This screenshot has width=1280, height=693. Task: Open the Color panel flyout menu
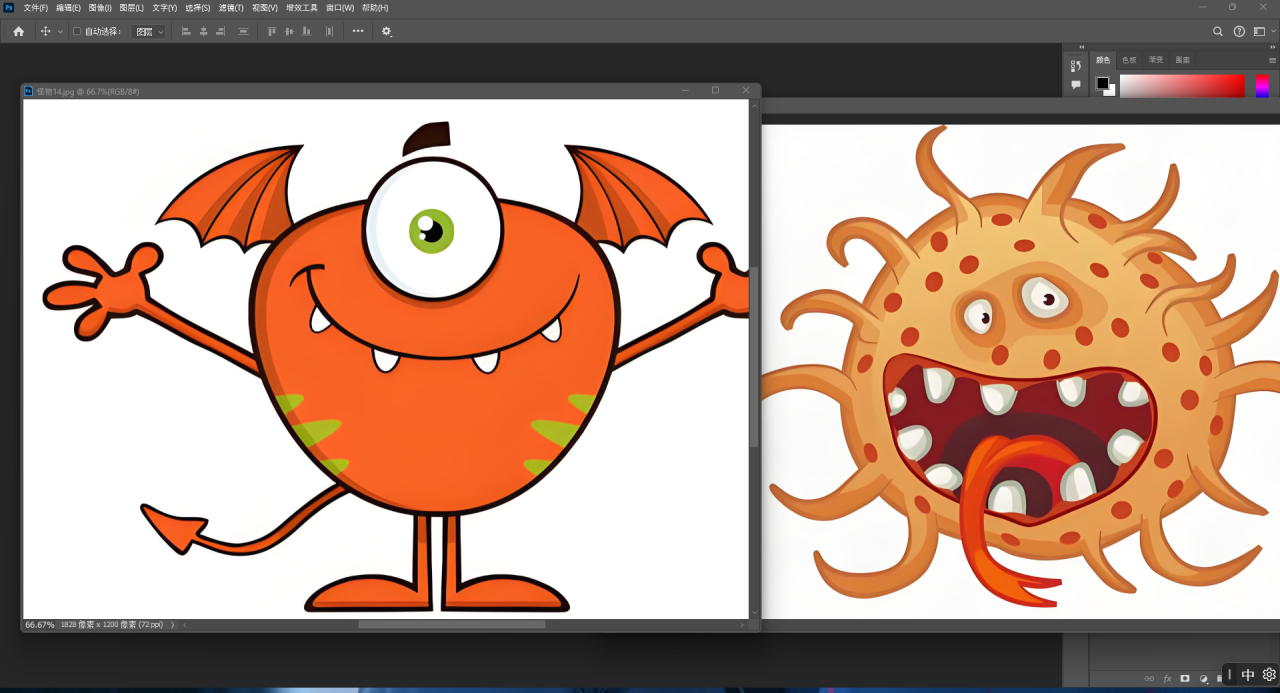click(1272, 60)
